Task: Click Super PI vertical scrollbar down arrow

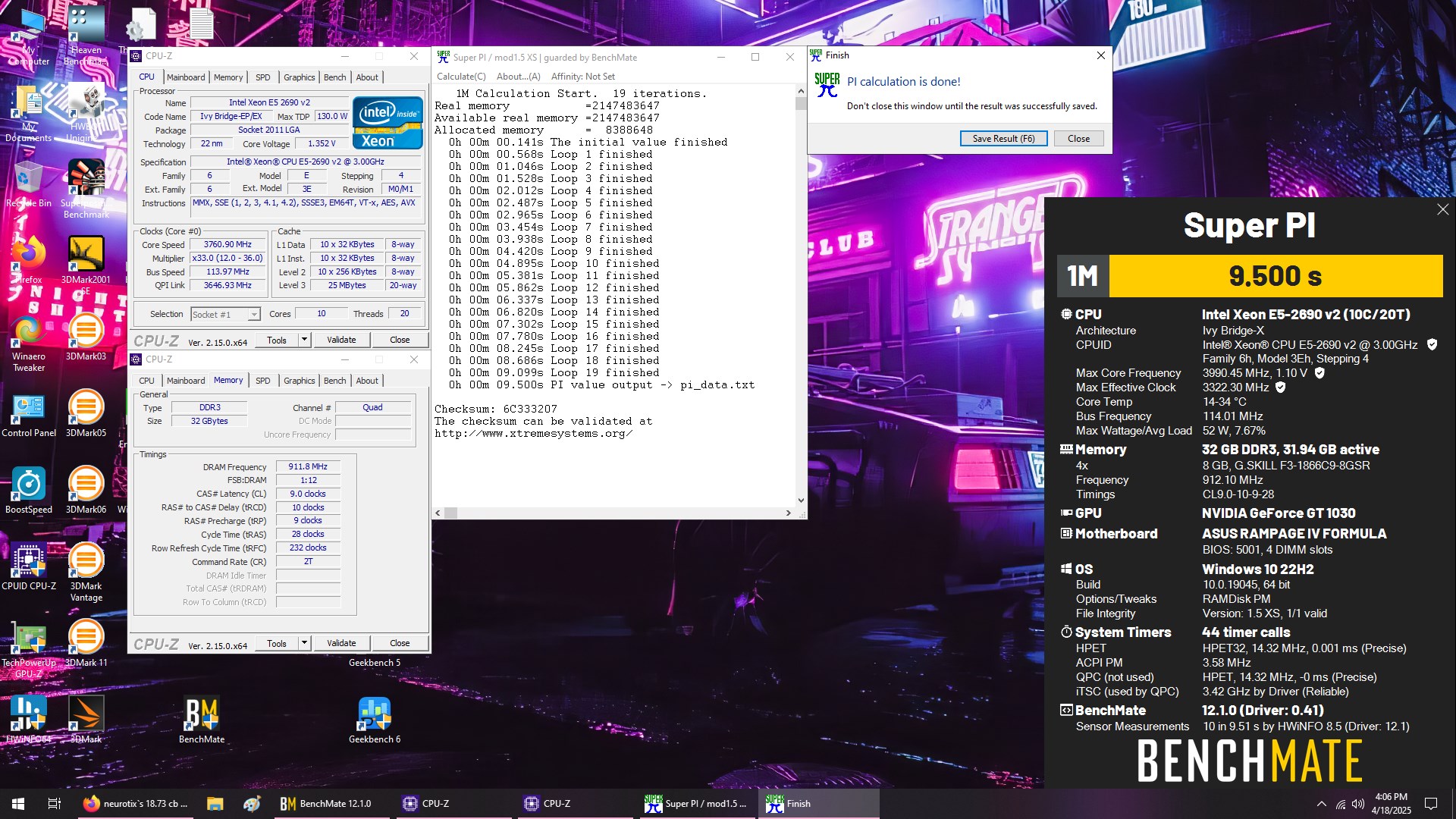Action: click(x=801, y=500)
